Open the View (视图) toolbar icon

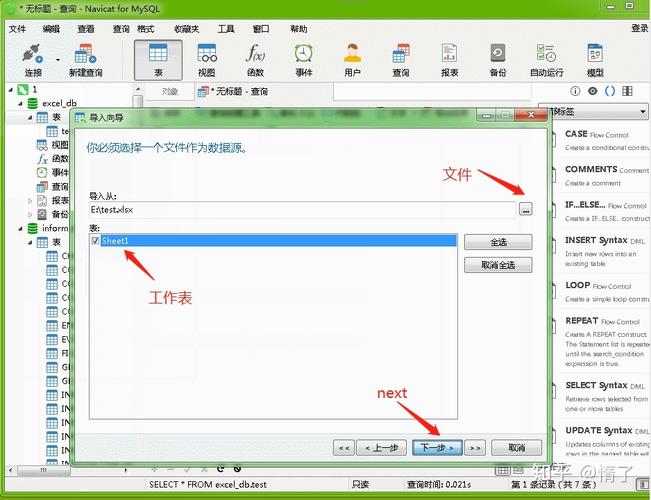tap(207, 61)
